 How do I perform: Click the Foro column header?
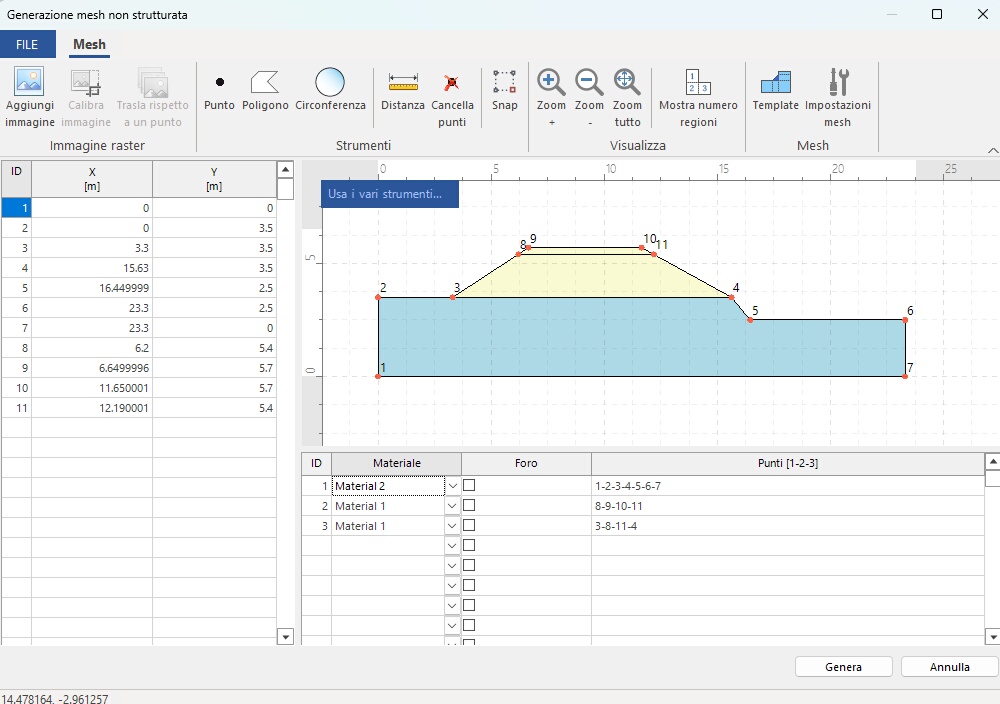click(x=526, y=464)
